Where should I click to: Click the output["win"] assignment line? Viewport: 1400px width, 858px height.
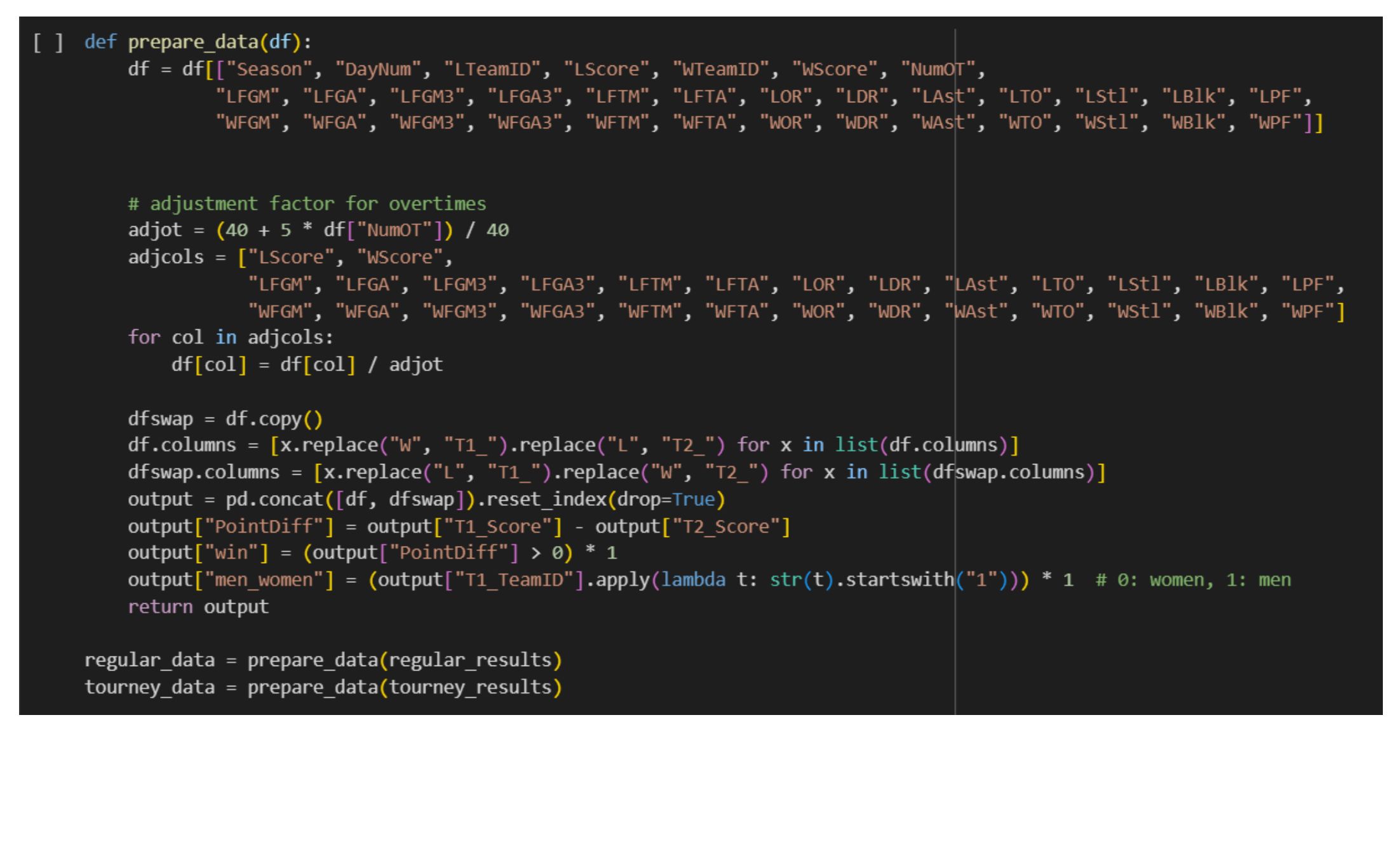[372, 553]
